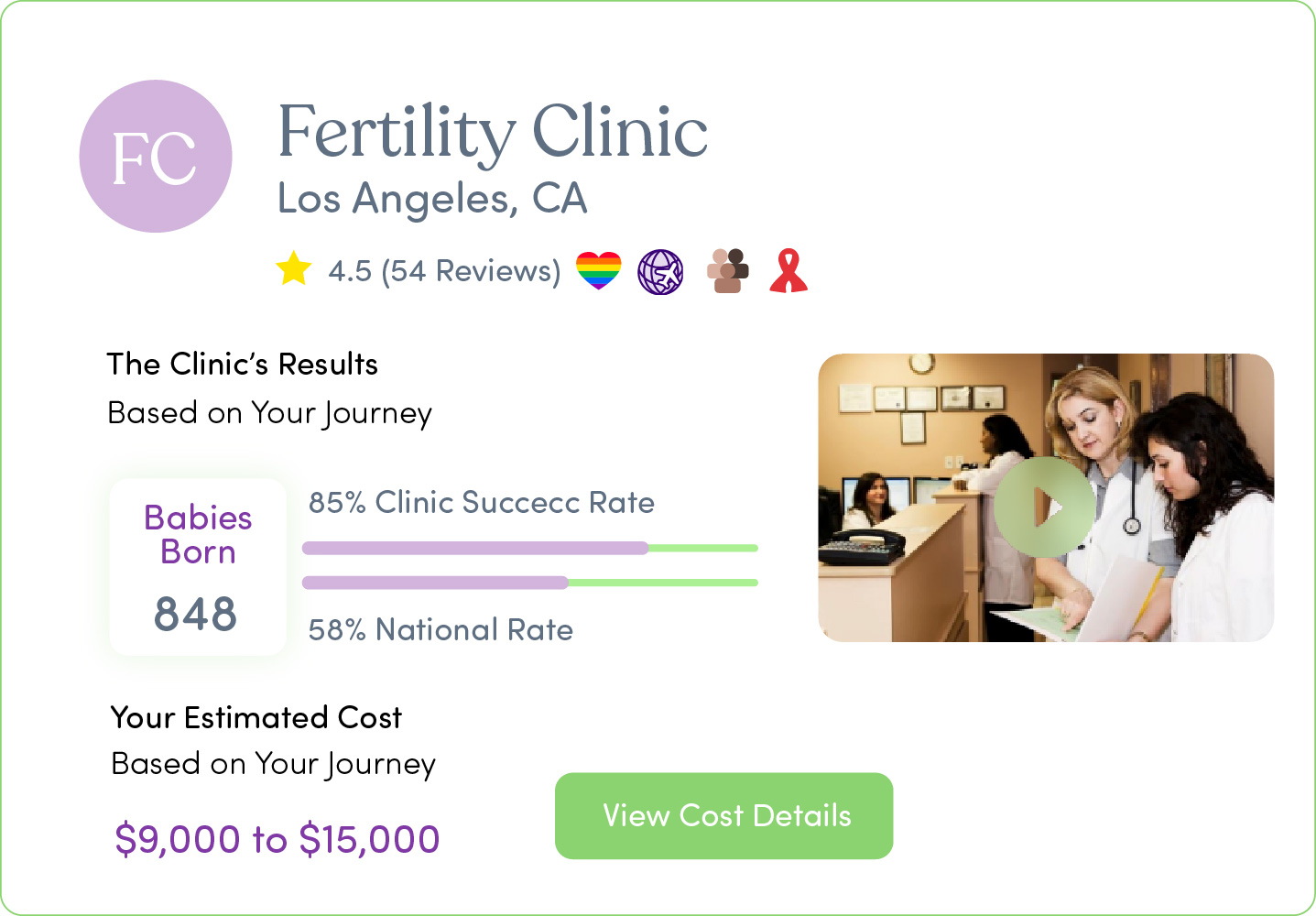
Task: Click the national rate progress bar
Action: pos(530,583)
